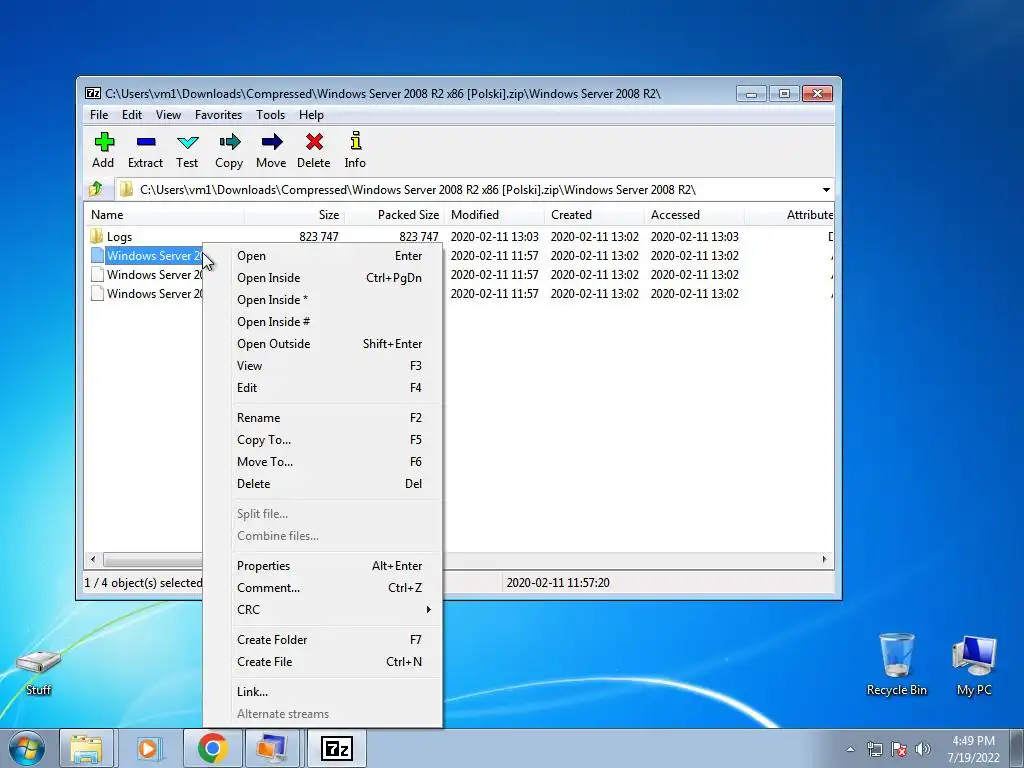Click the Info toolbar icon

coord(355,140)
